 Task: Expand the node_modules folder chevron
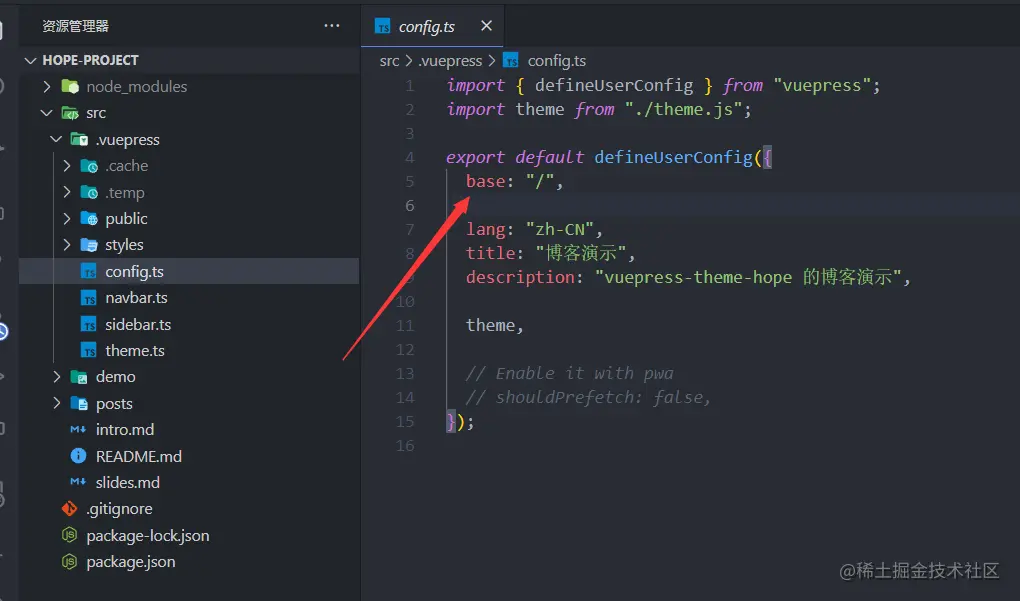[x=46, y=87]
